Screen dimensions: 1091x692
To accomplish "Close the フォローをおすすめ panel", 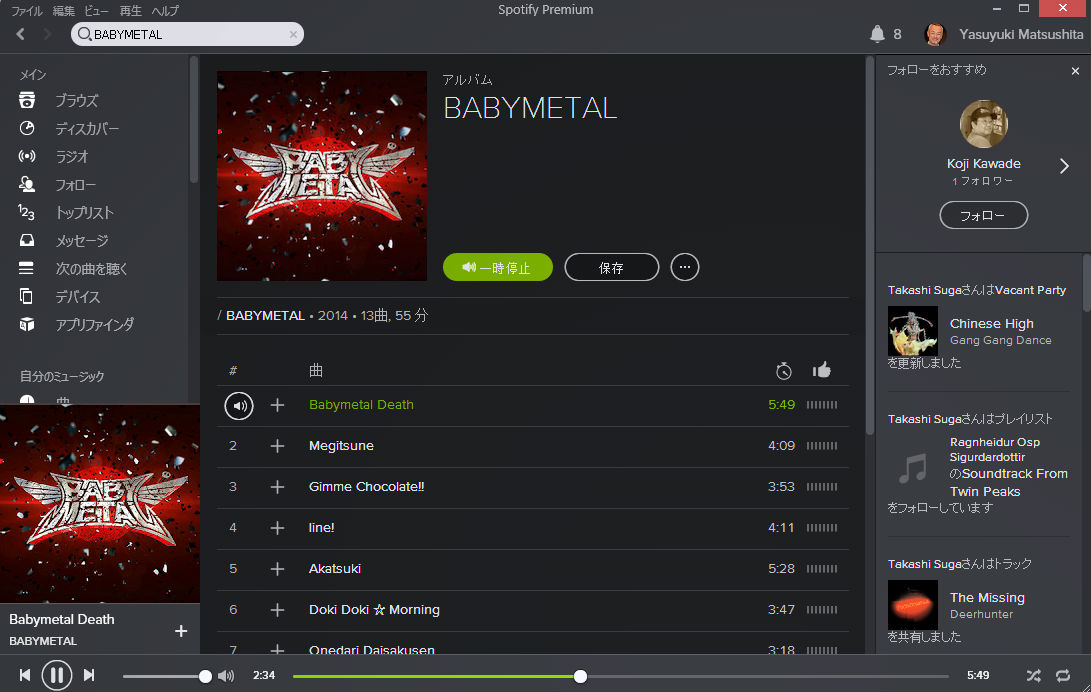I will pos(1076,71).
